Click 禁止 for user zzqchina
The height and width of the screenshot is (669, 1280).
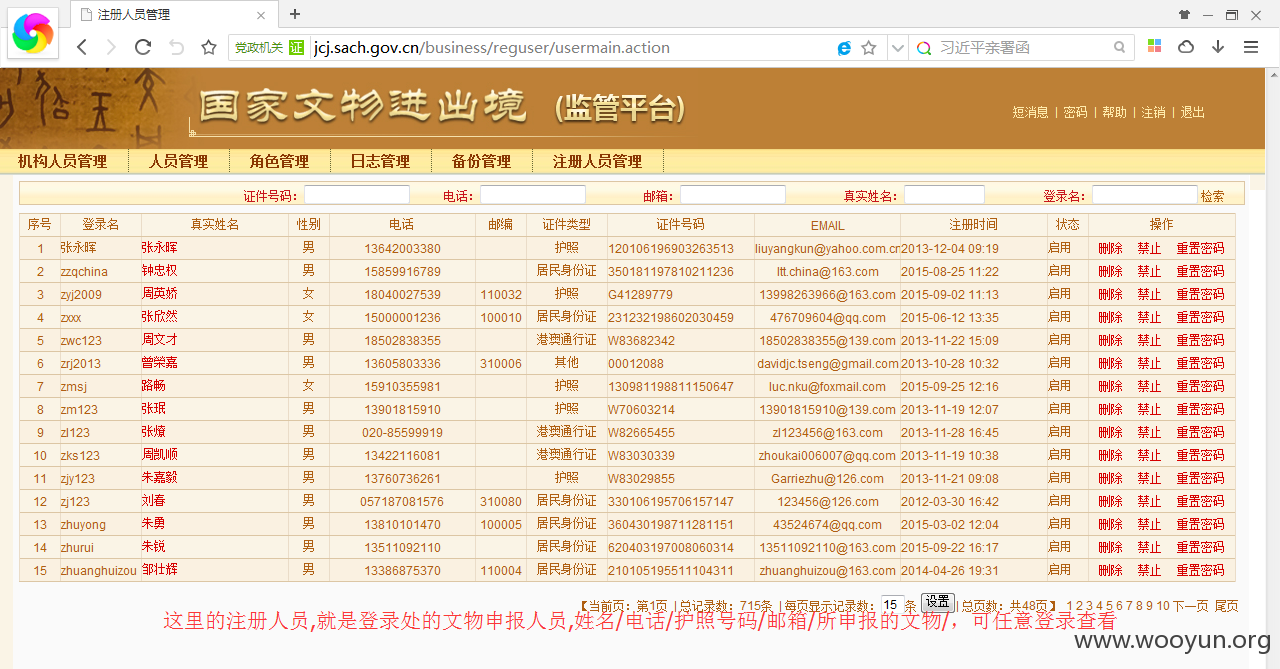click(1149, 271)
